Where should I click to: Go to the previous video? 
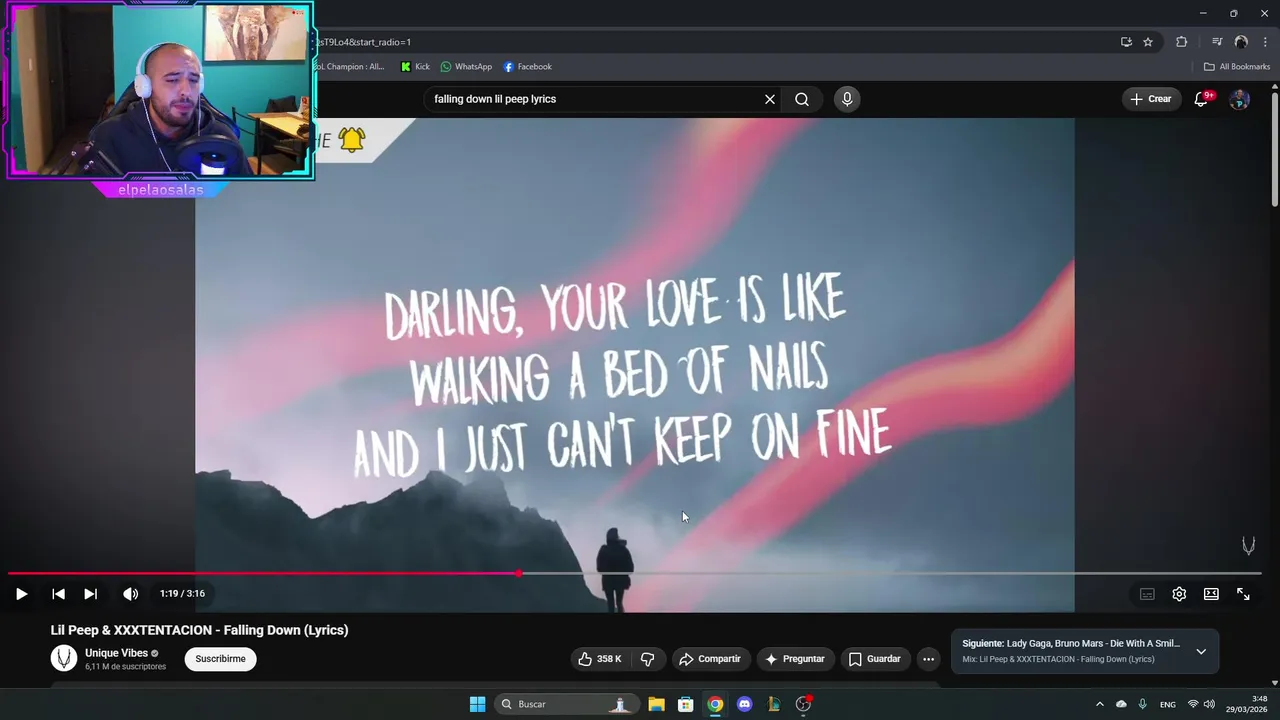click(x=58, y=594)
